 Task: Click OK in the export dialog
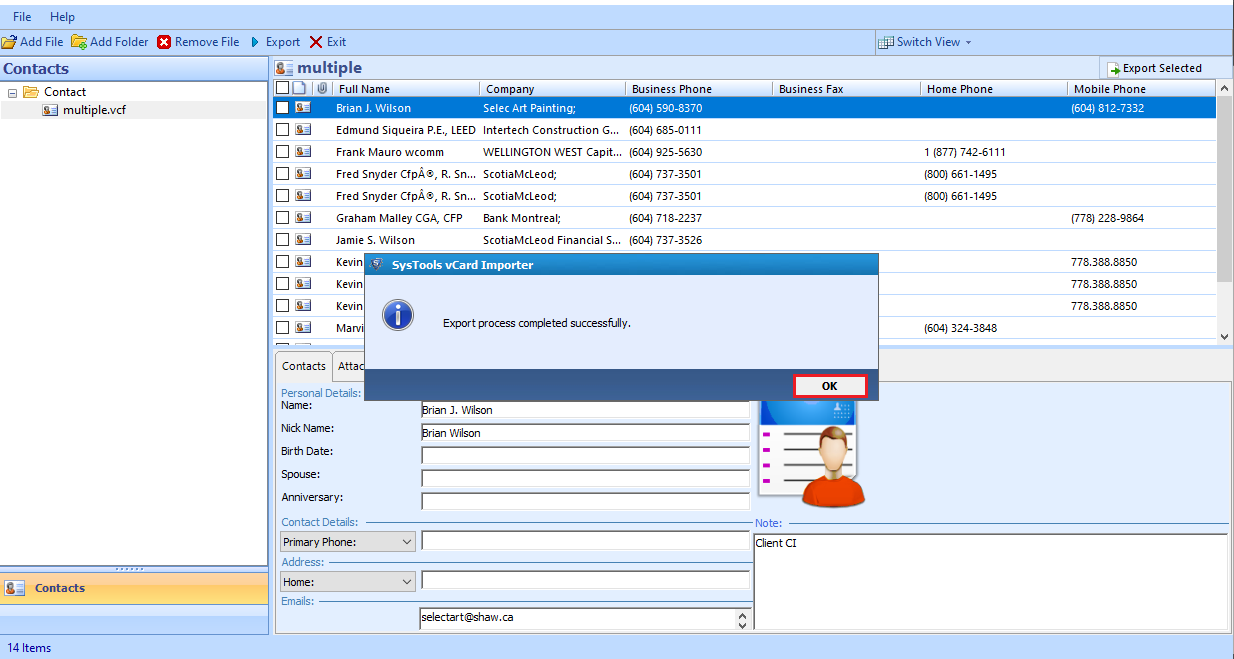[830, 386]
